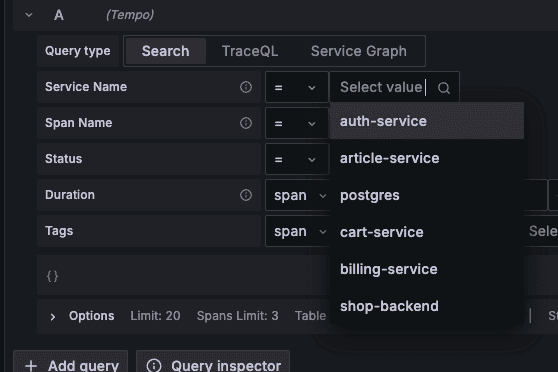Collapse query row A with the chevron
Image resolution: width=558 pixels, height=372 pixels.
click(x=29, y=15)
